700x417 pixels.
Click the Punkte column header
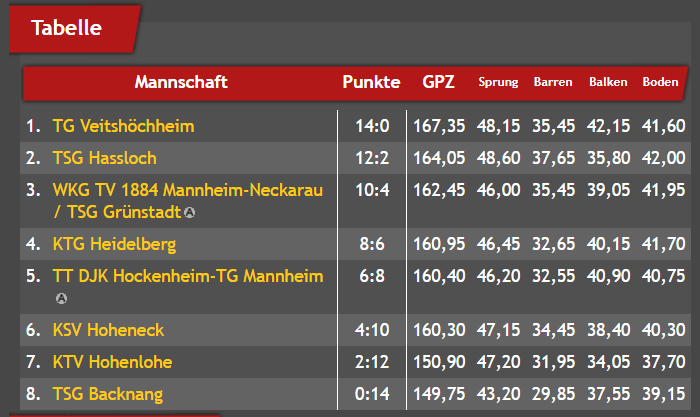[371, 82]
